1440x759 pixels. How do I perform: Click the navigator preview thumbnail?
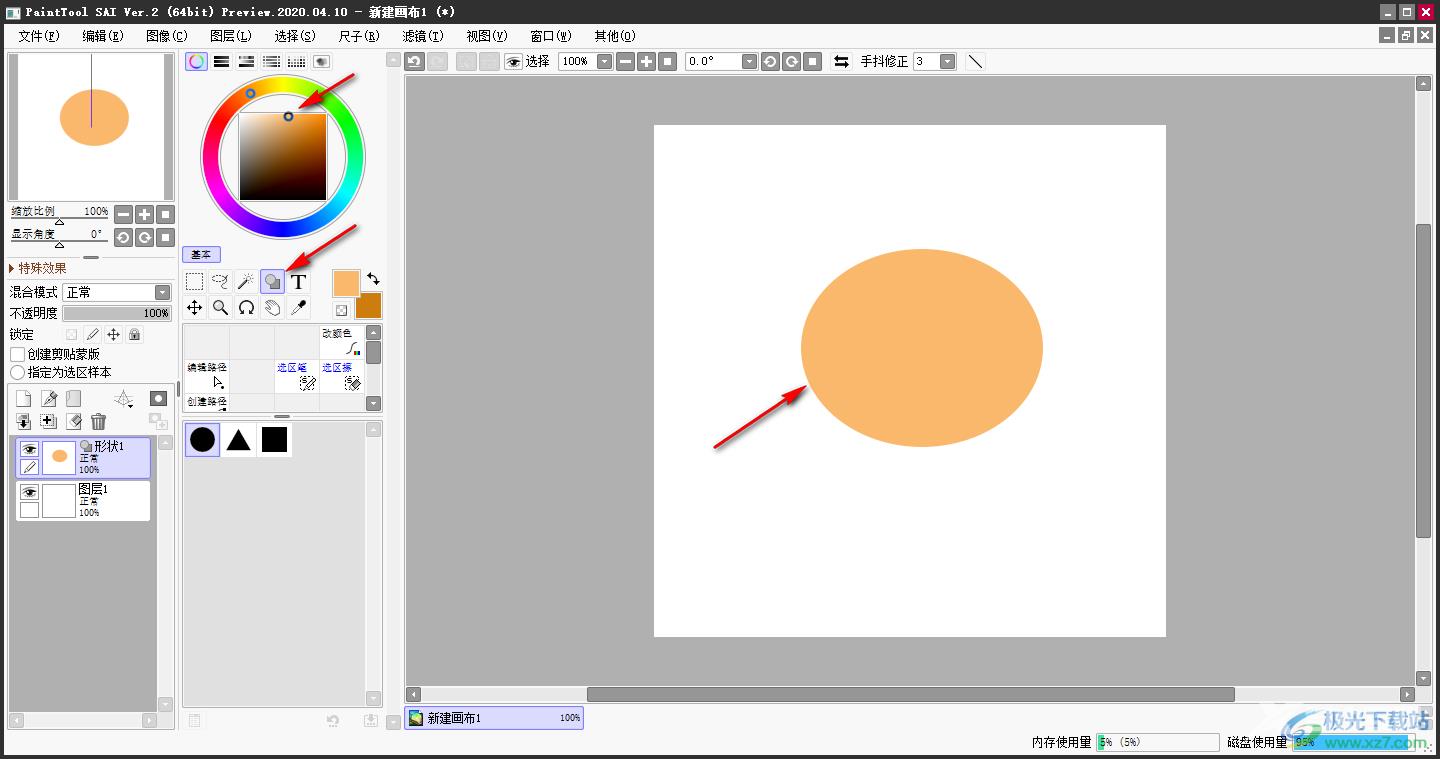92,127
